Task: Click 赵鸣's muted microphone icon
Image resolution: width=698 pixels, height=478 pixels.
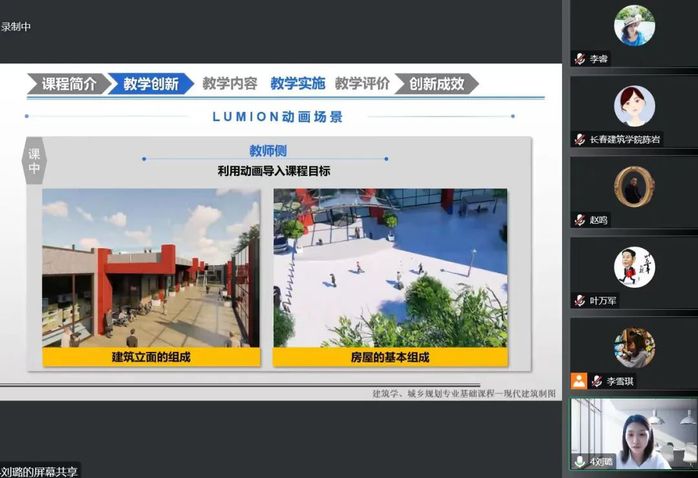Action: tap(580, 220)
